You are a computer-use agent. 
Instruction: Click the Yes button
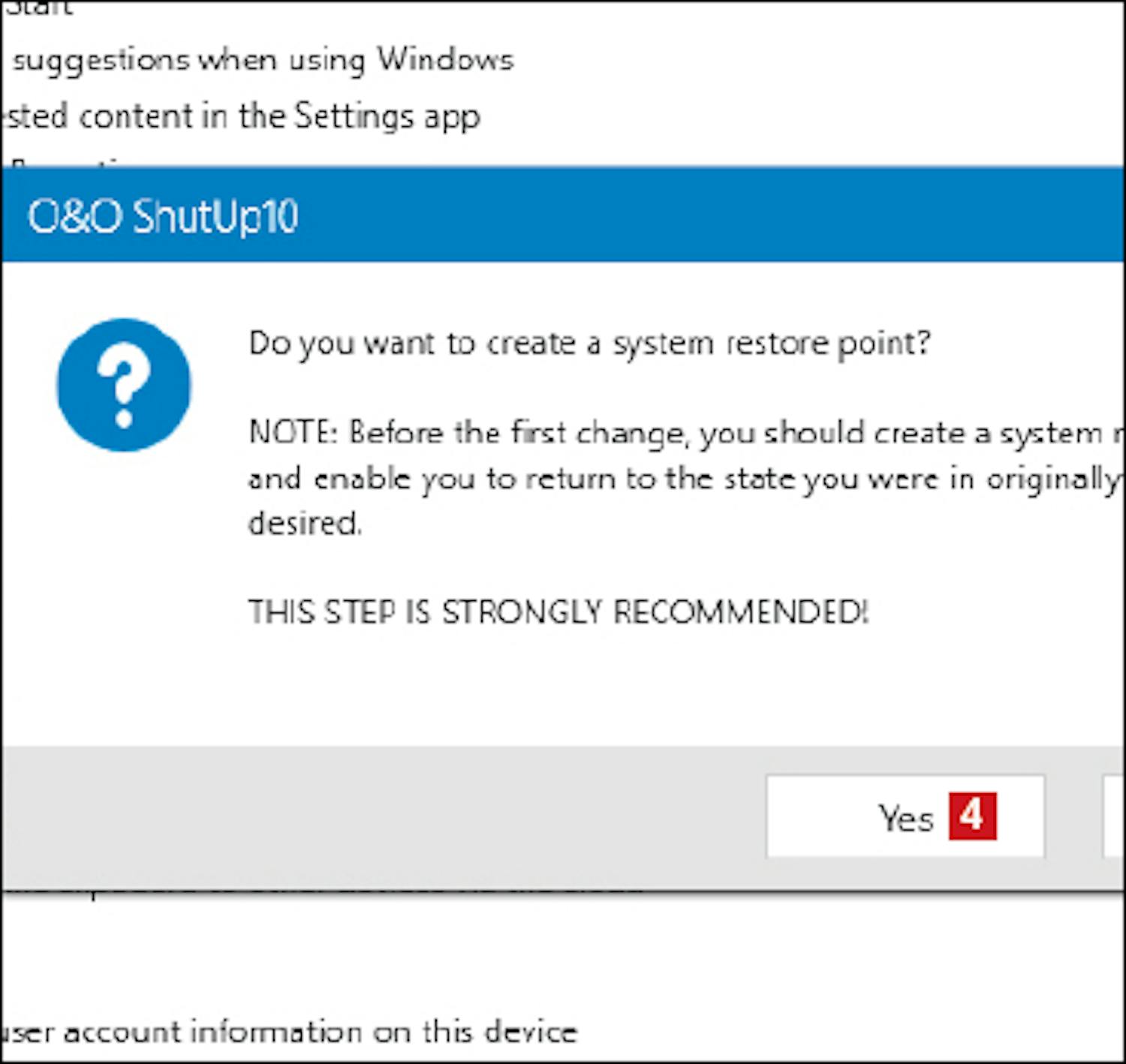[x=904, y=817]
